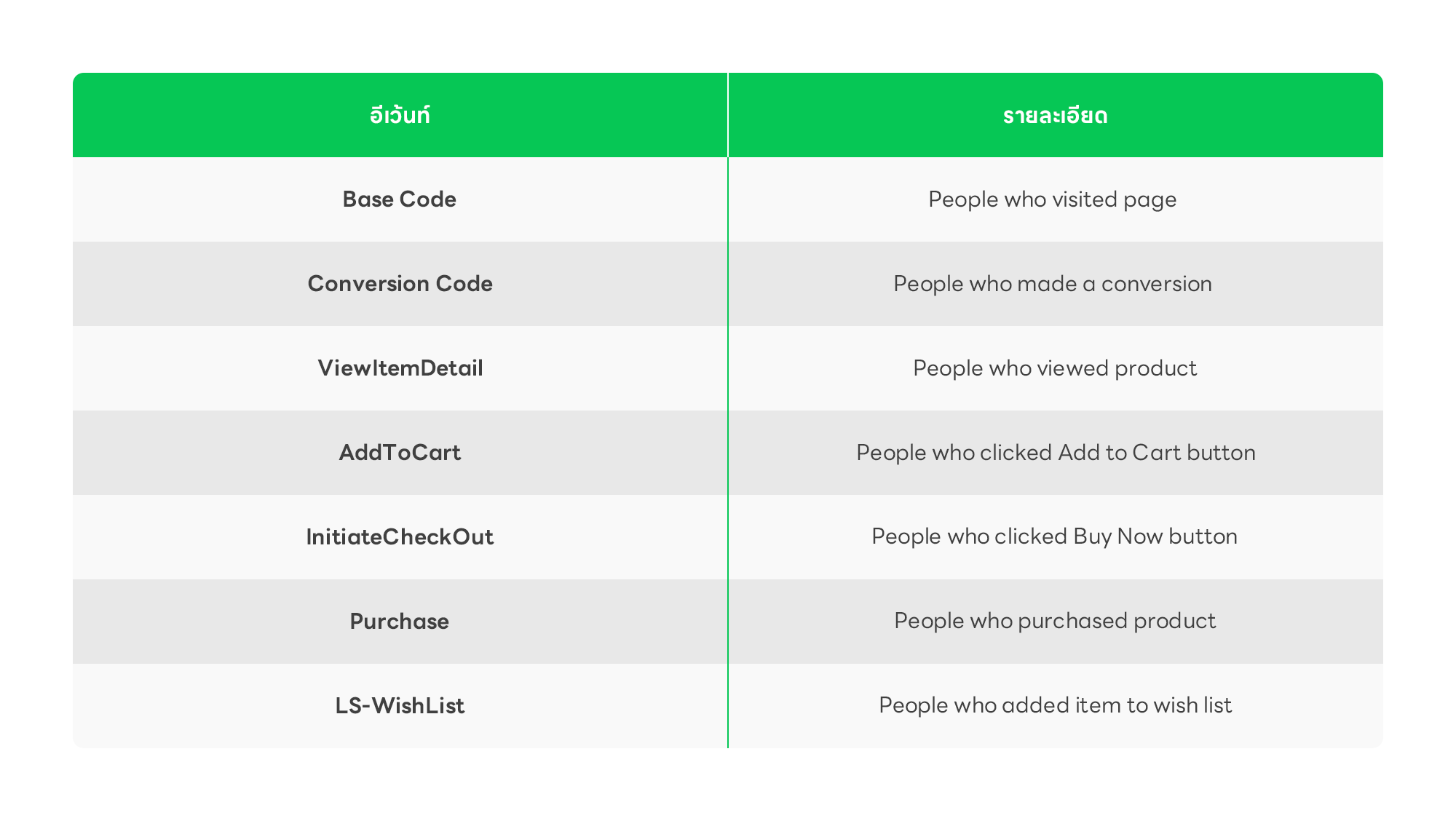Click the อีเว้นท์ column header
This screenshot has width=1456, height=821.
pos(400,115)
